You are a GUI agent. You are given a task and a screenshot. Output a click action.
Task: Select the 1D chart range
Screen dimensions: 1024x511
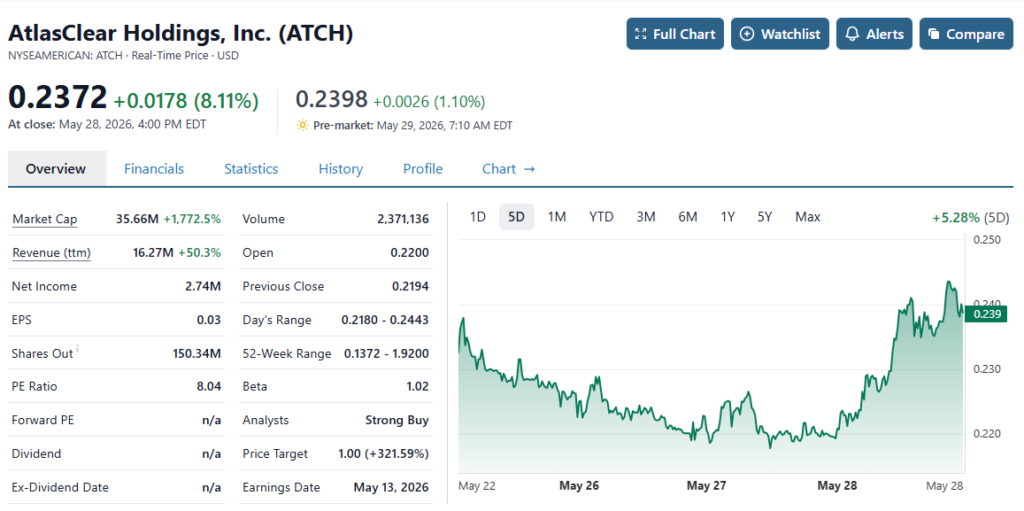coord(478,217)
